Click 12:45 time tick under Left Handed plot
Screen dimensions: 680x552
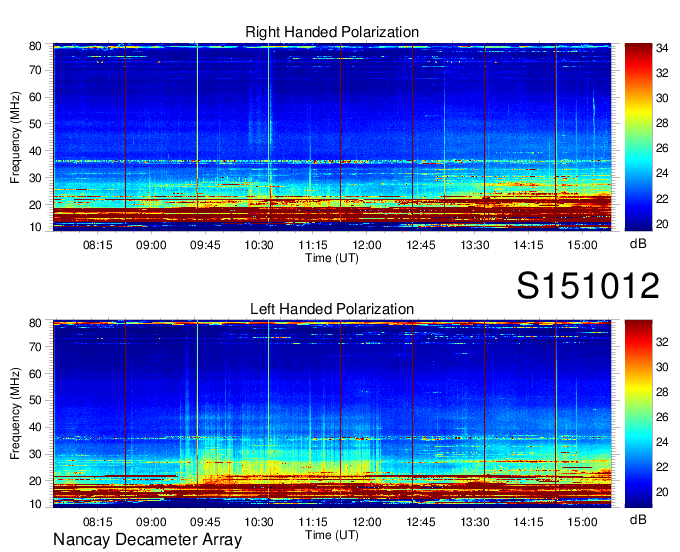tap(421, 522)
